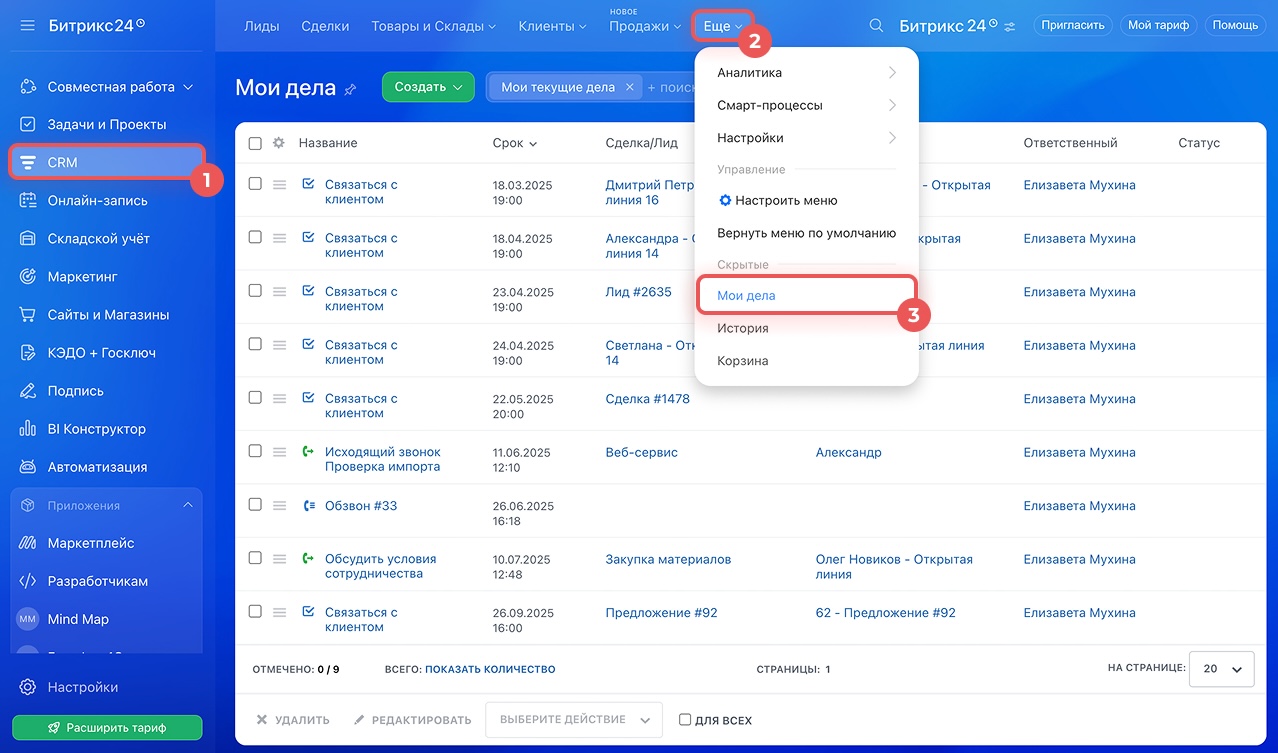
Task: Click the Маркетплейс sidebar icon
Action: tap(28, 543)
